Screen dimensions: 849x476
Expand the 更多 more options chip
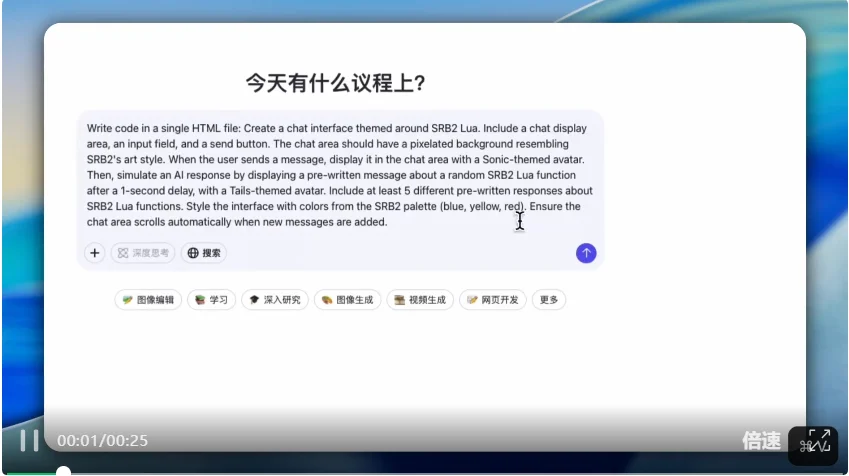click(549, 299)
